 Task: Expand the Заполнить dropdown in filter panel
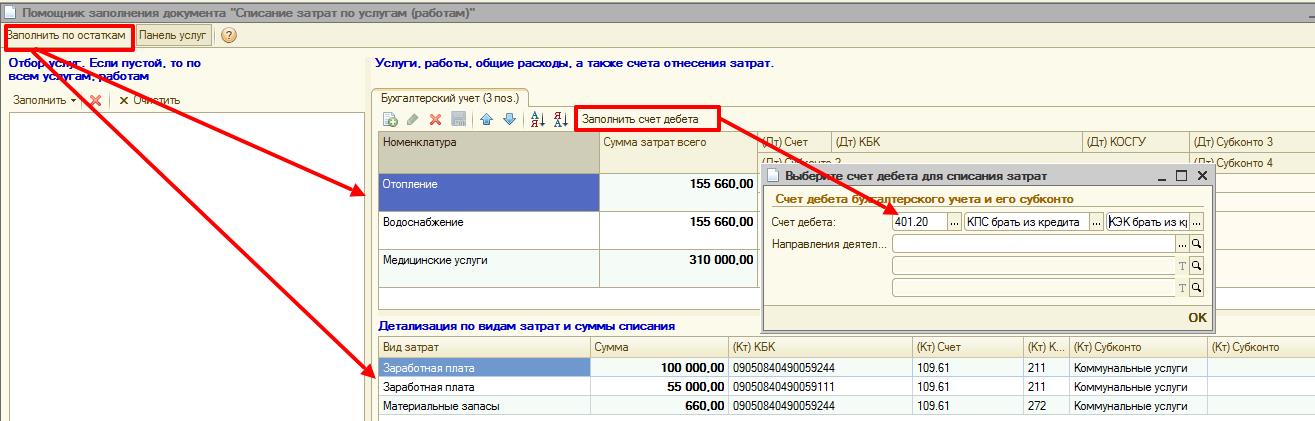point(45,100)
